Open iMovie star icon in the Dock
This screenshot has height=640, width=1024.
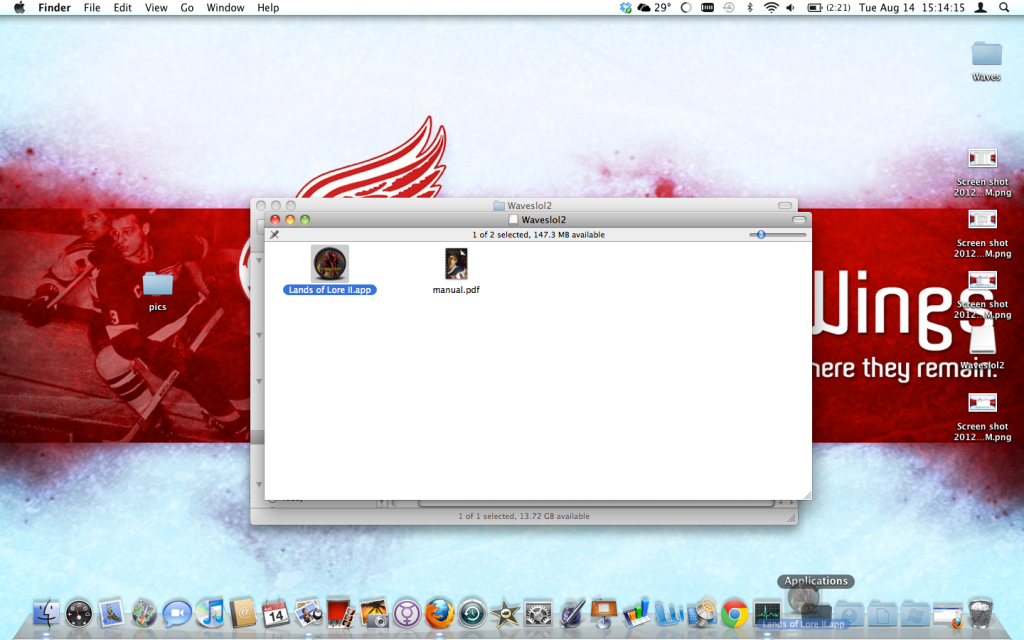(505, 614)
